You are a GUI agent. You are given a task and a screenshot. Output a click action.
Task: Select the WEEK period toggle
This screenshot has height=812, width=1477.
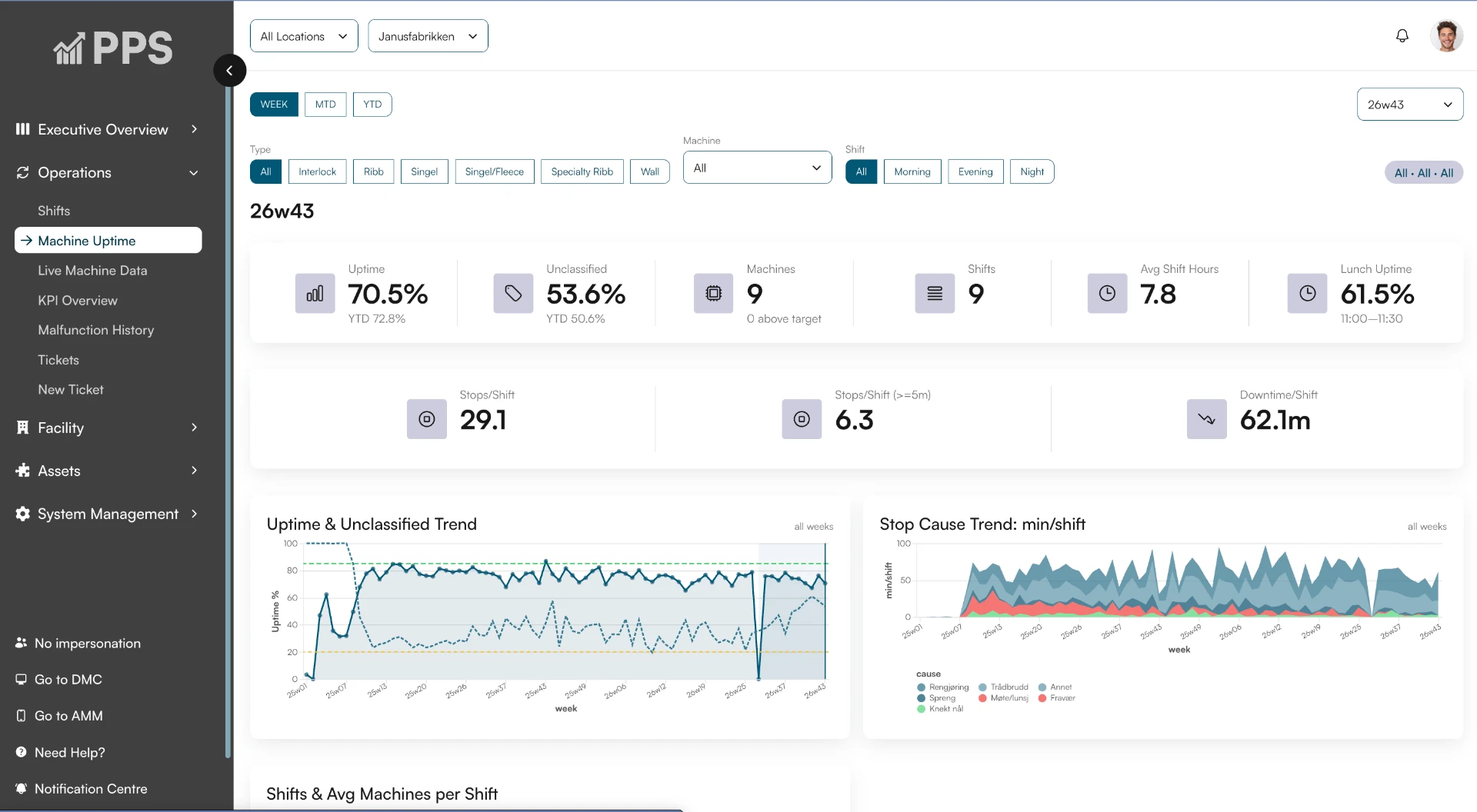point(274,105)
